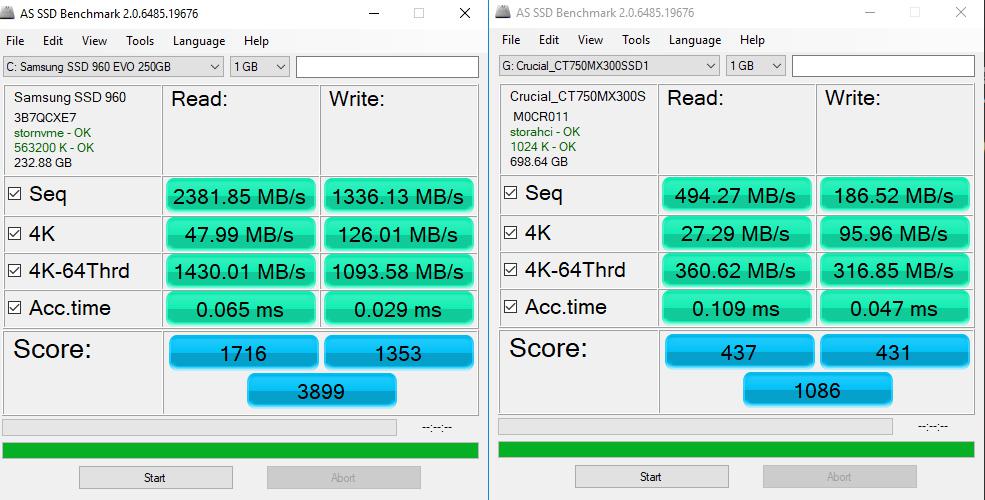
Task: Open Tools menu in Crucial window
Action: point(636,40)
